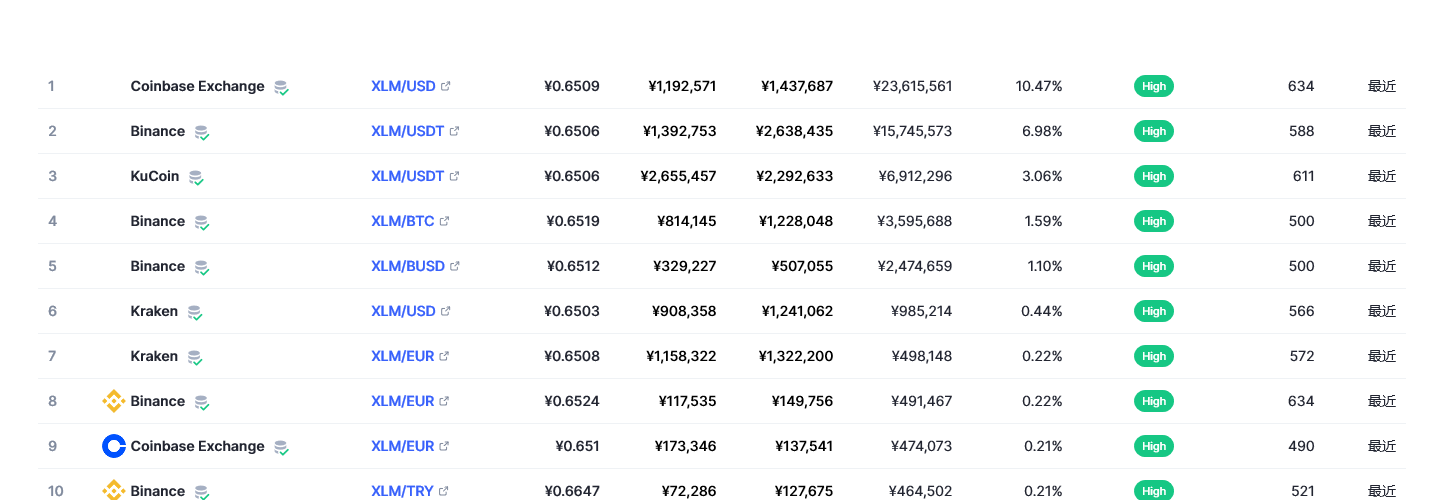Viewport: 1450px width, 500px height.
Task: Open the XLM/EUR pair on Kraken, row 7
Action: [402, 356]
